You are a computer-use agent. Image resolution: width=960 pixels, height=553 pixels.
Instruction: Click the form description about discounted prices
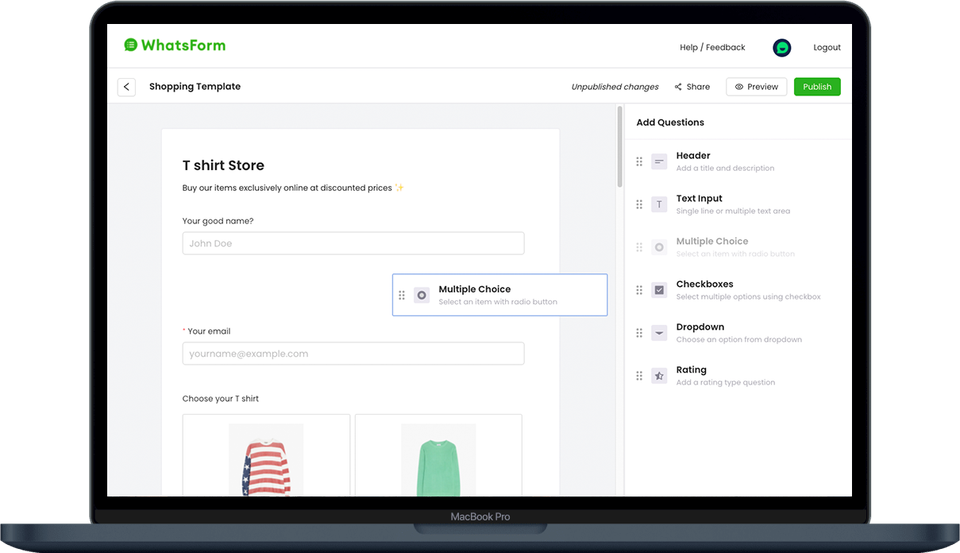[x=293, y=188]
